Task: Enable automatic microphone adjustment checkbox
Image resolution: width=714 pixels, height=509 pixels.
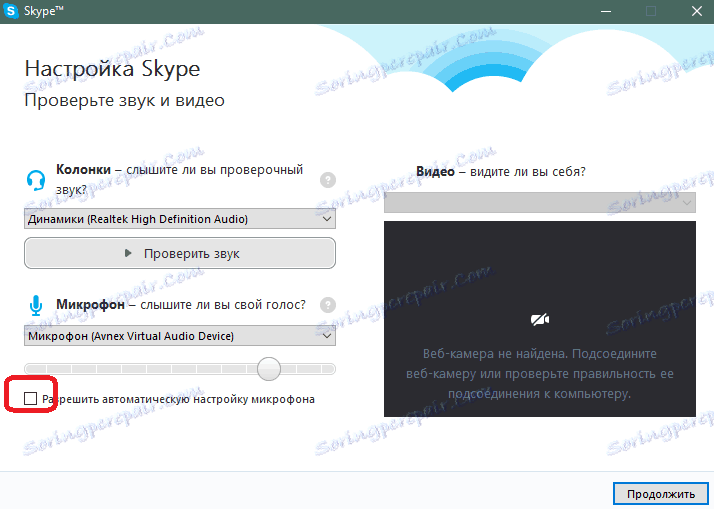Action: click(x=31, y=398)
